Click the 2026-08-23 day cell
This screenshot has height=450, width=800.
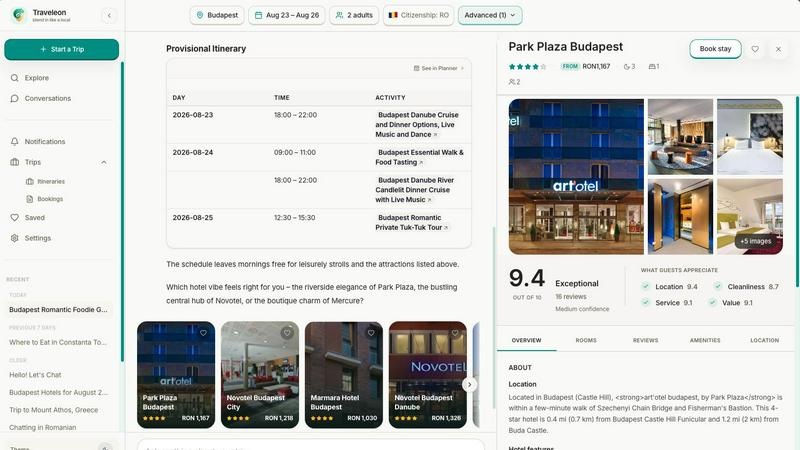point(193,115)
